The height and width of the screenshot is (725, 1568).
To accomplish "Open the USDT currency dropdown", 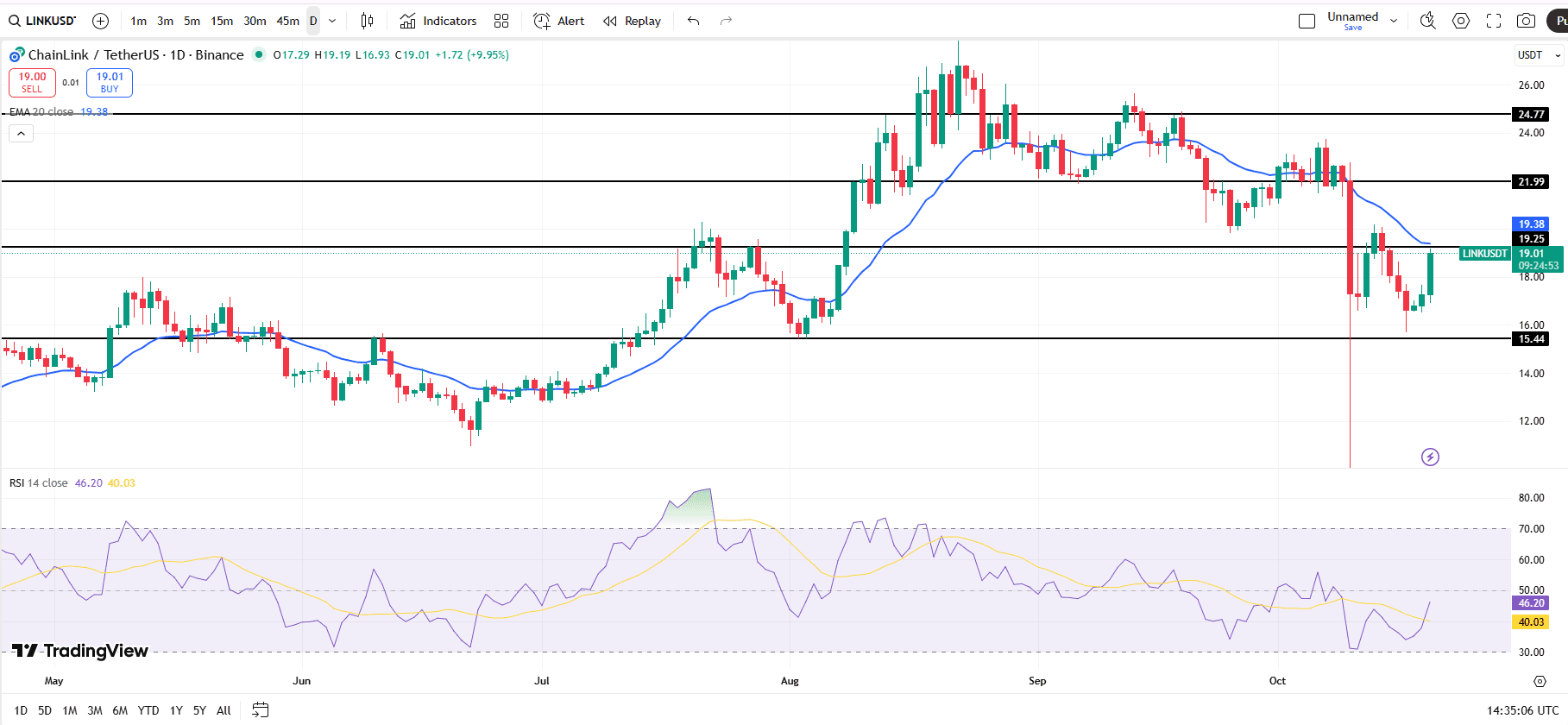I will (1539, 55).
